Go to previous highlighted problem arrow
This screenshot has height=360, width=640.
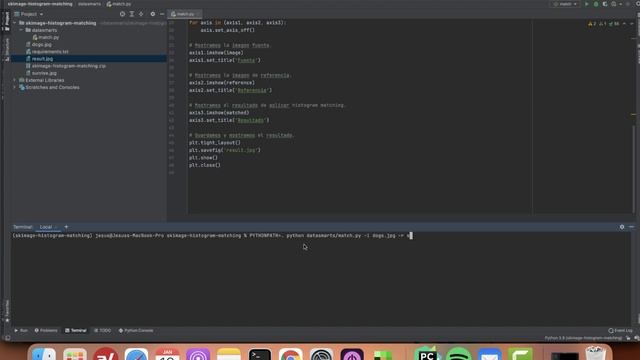point(624,24)
